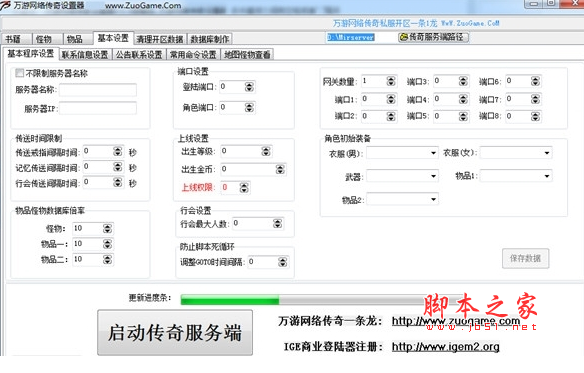Open the 物品1 dropdown
The width and height of the screenshot is (584, 373).
click(x=547, y=176)
